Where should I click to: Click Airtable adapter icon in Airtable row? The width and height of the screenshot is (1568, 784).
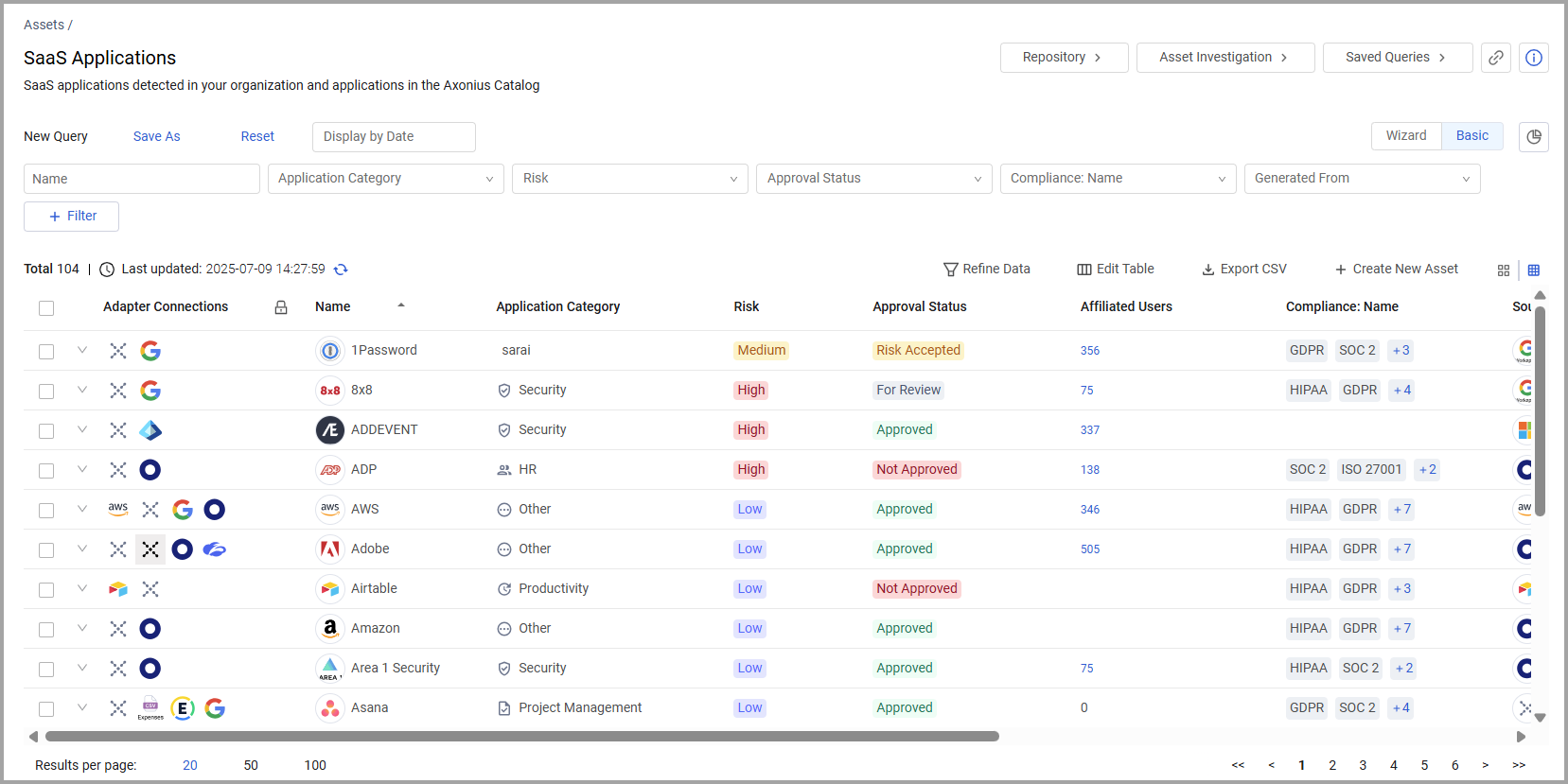[x=118, y=589]
